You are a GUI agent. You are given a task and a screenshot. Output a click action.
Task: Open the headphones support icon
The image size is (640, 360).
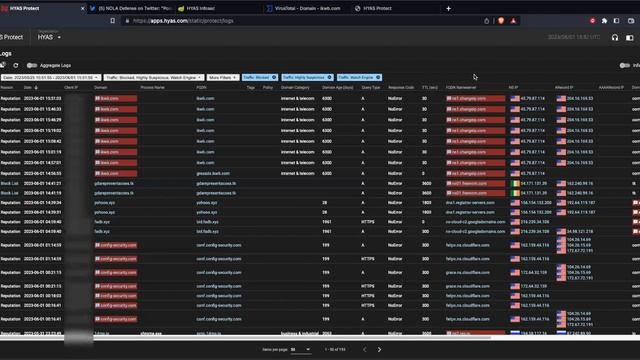tap(615, 38)
